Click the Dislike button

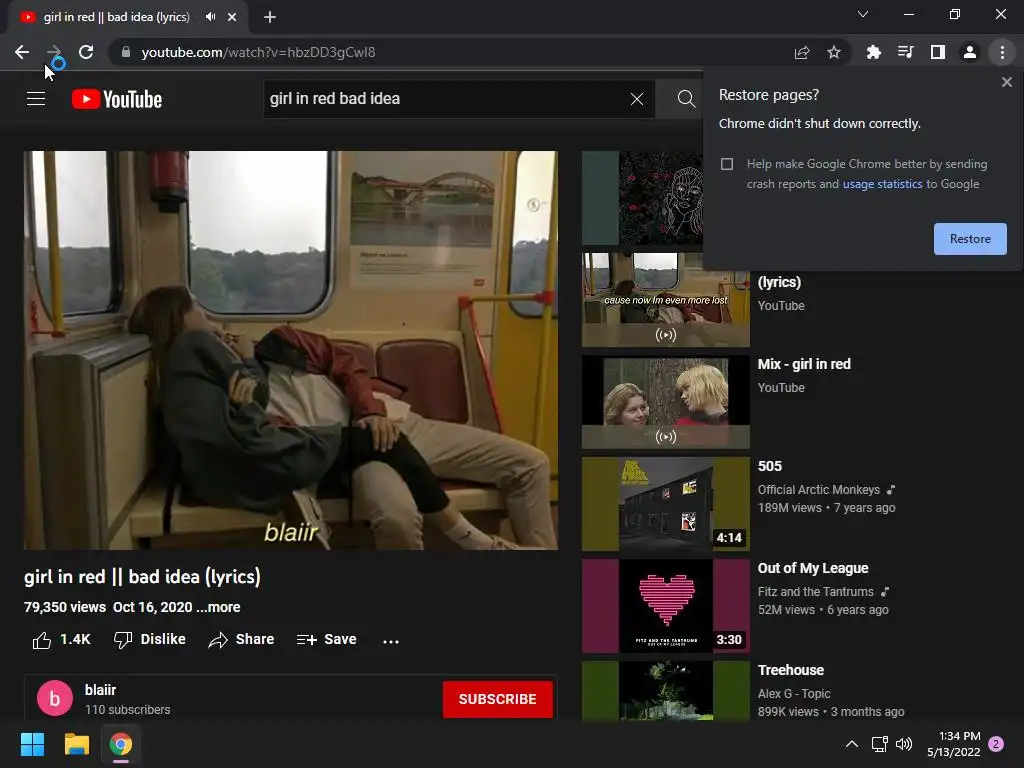[x=150, y=640]
